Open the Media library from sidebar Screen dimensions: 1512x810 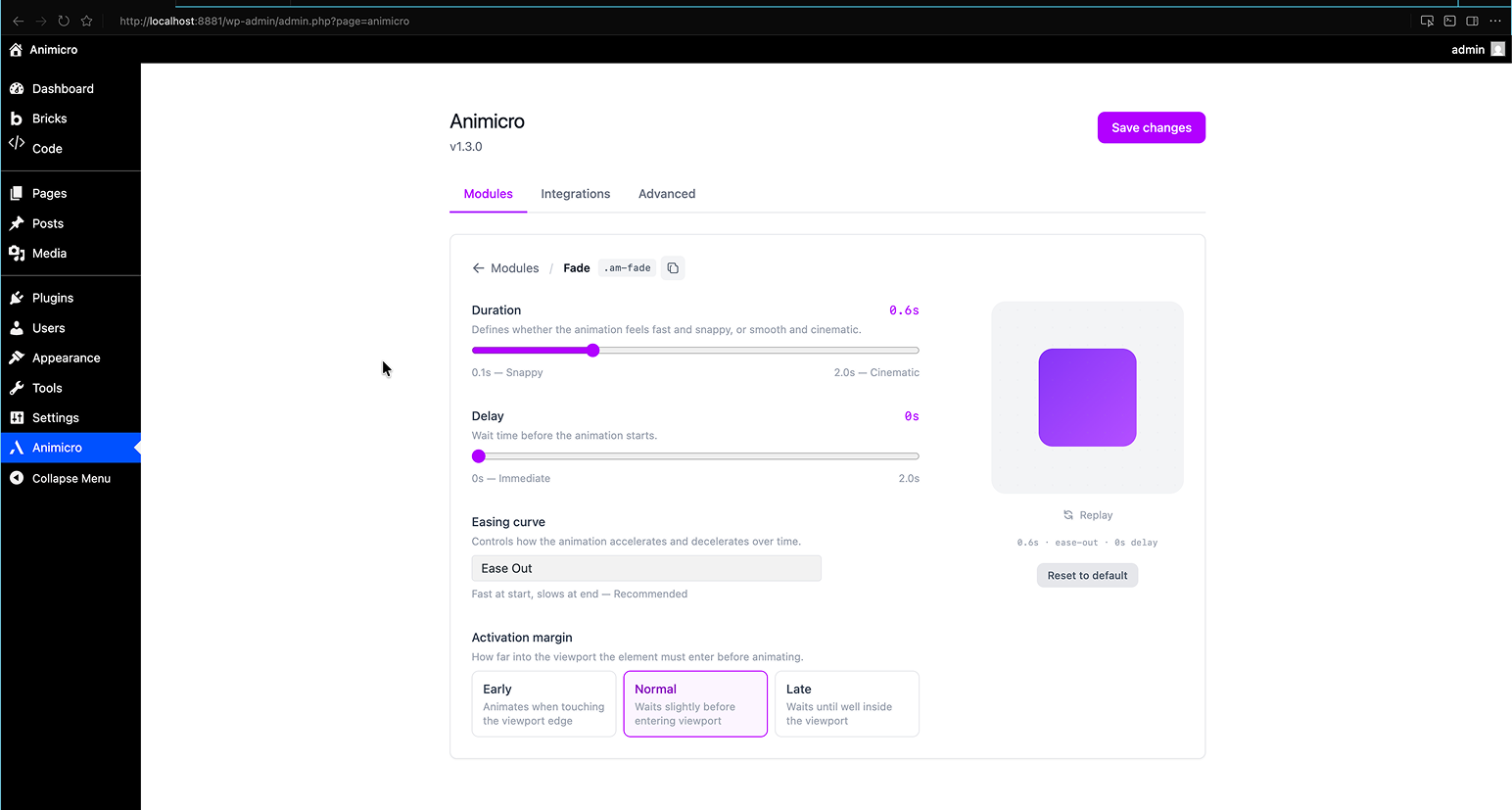(x=49, y=253)
